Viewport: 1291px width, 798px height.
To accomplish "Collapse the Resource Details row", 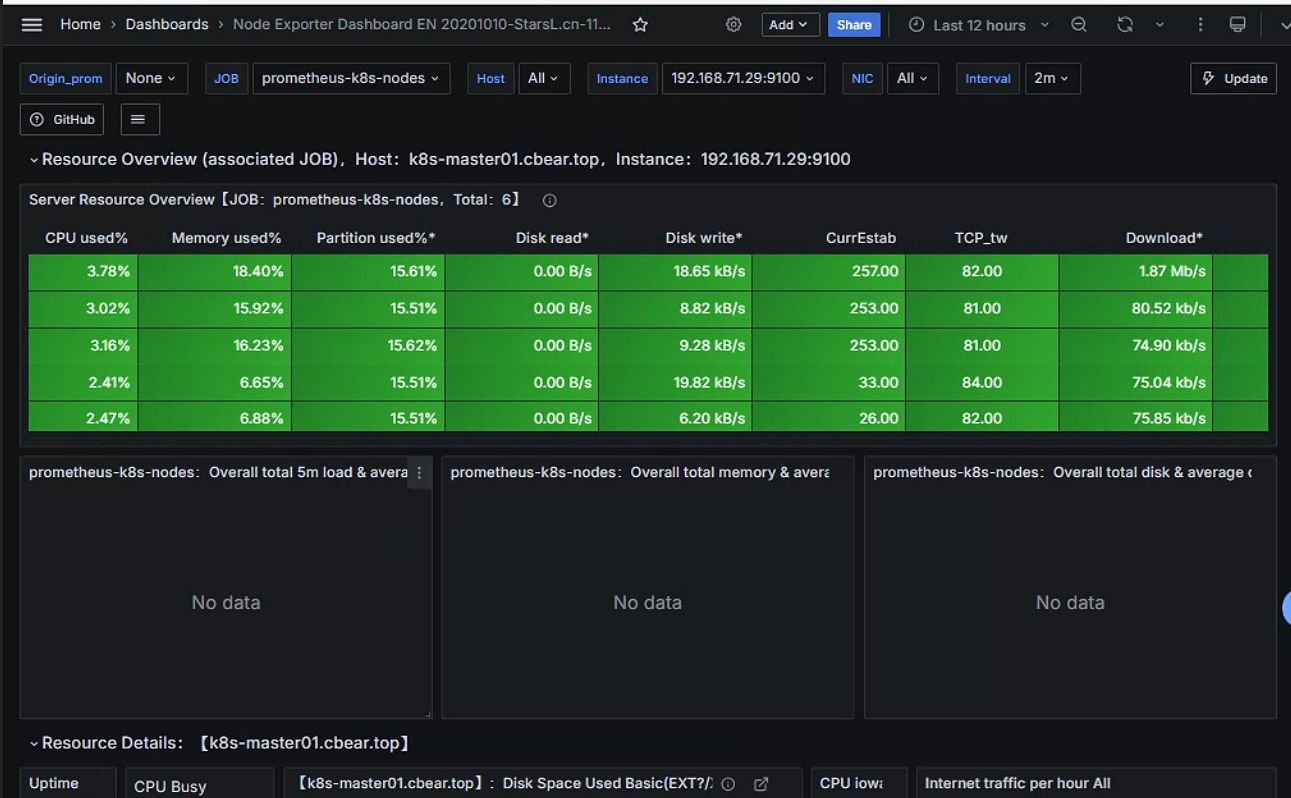I will coord(34,744).
